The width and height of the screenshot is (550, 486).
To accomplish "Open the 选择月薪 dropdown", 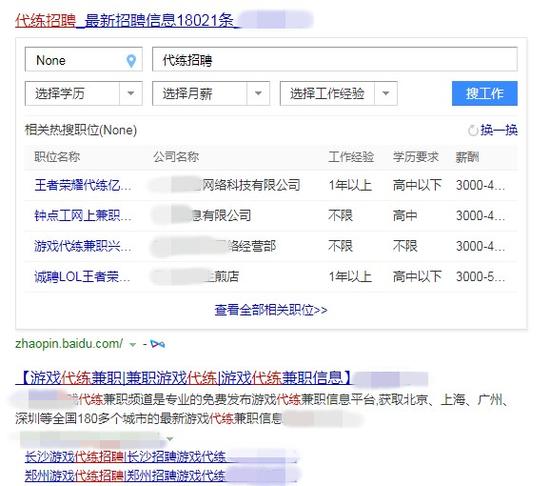I will 211,93.
